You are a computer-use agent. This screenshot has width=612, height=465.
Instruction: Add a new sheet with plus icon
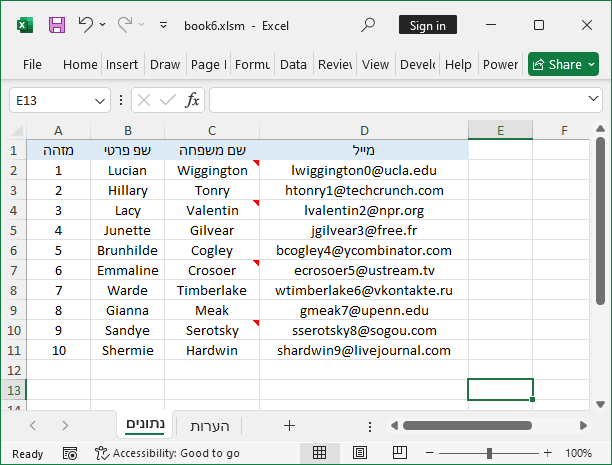tap(289, 426)
